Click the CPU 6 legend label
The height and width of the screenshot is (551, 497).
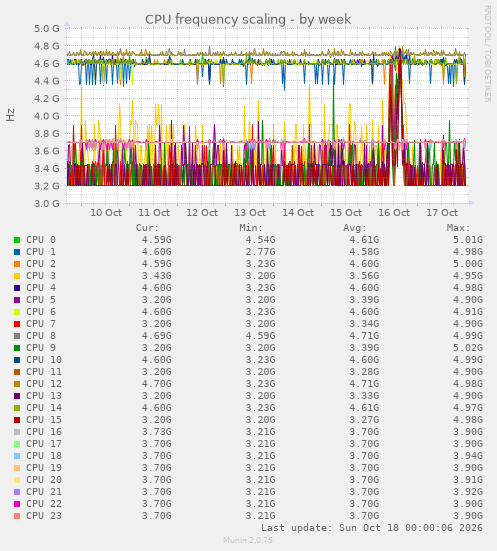[41, 312]
